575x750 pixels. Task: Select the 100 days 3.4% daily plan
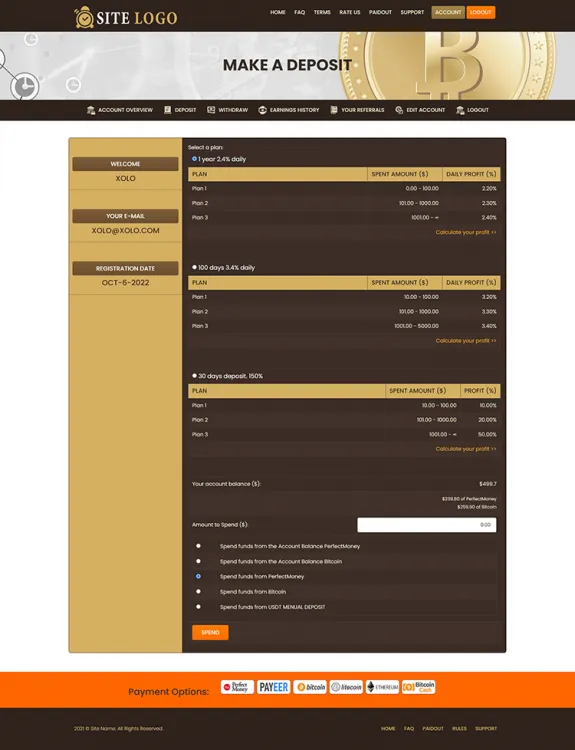[194, 267]
